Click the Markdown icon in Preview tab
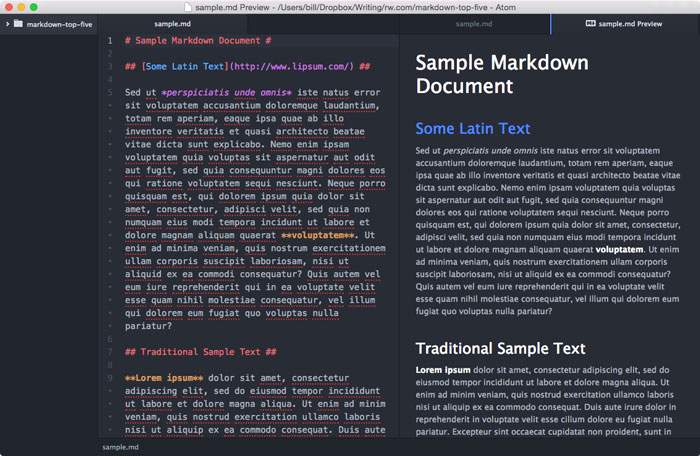This screenshot has height=456, width=700. coord(590,24)
